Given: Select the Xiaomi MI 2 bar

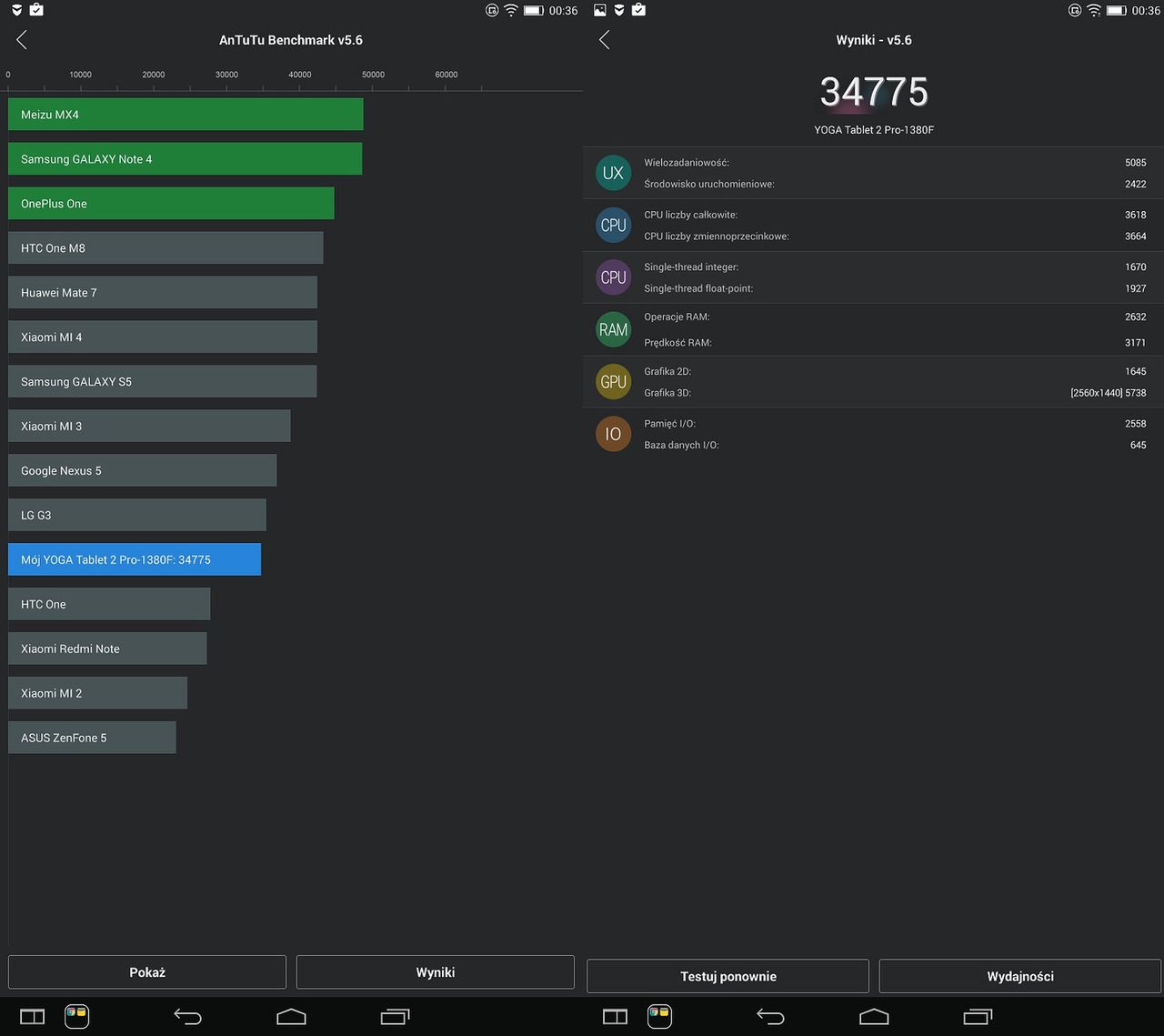Looking at the screenshot, I should click(x=97, y=694).
